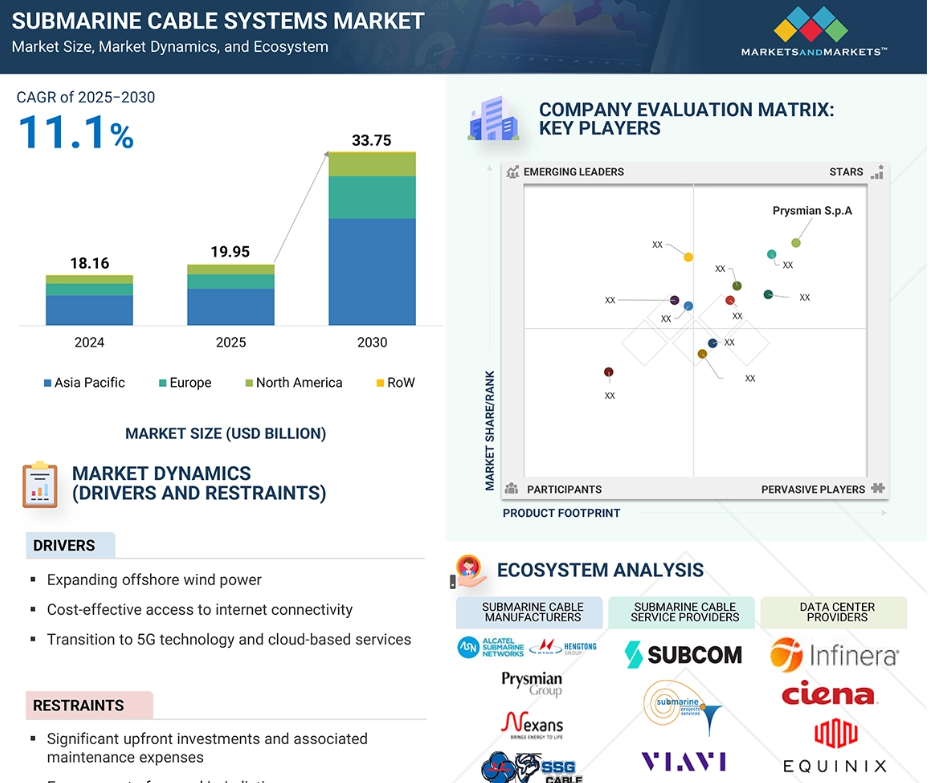The width and height of the screenshot is (930, 783).
Task: Click the Asia Pacific blue legend swatch
Action: (x=47, y=383)
